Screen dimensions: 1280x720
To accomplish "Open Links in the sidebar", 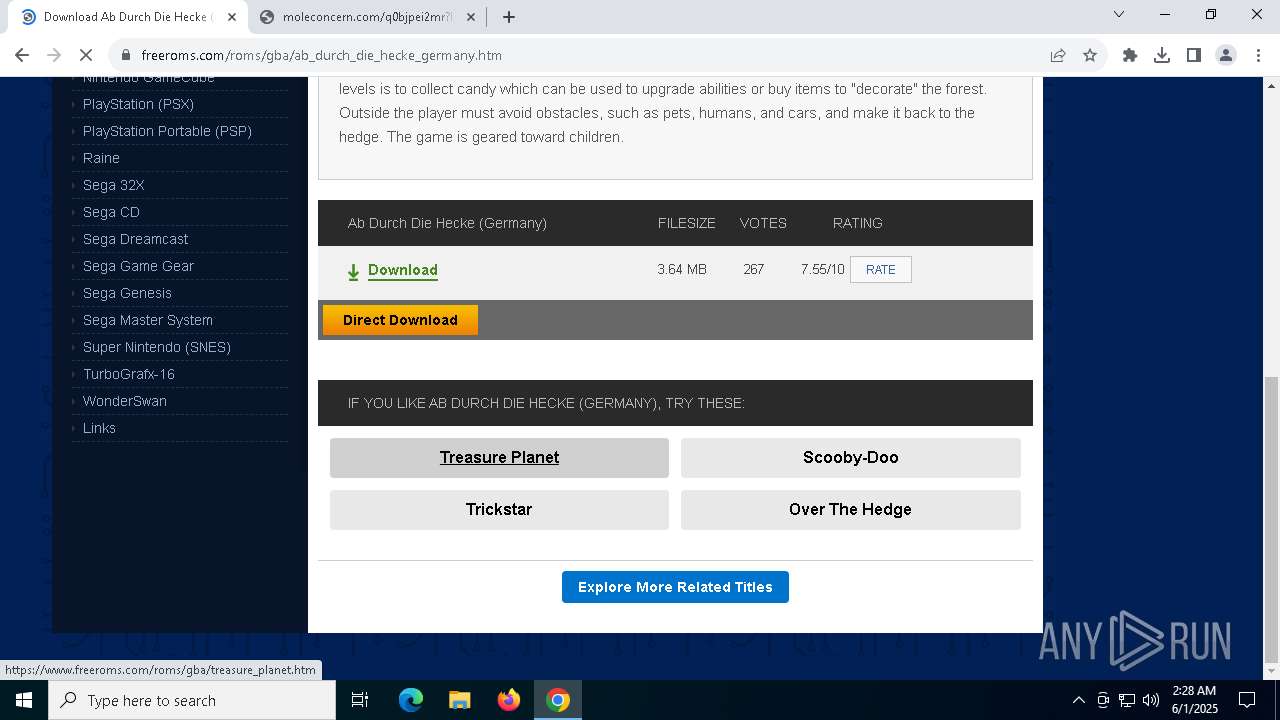I will pos(99,428).
